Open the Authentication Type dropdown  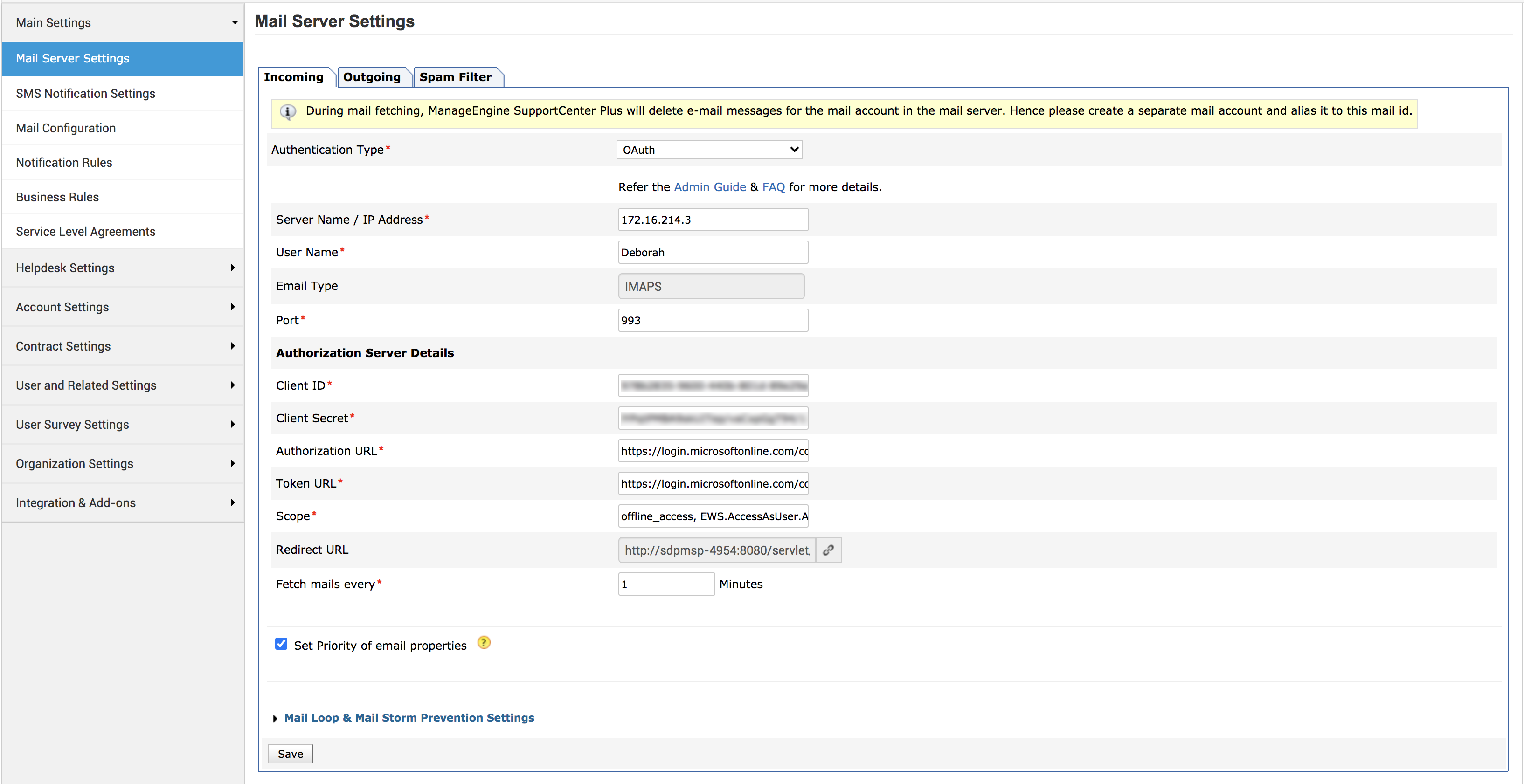[709, 150]
